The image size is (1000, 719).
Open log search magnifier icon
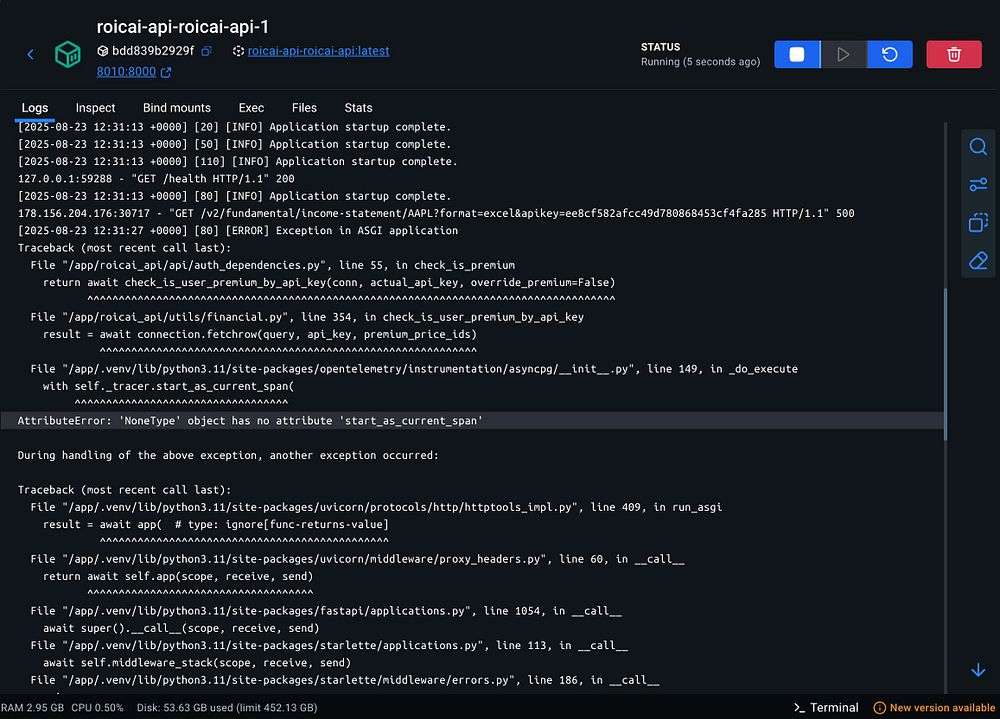[978, 147]
